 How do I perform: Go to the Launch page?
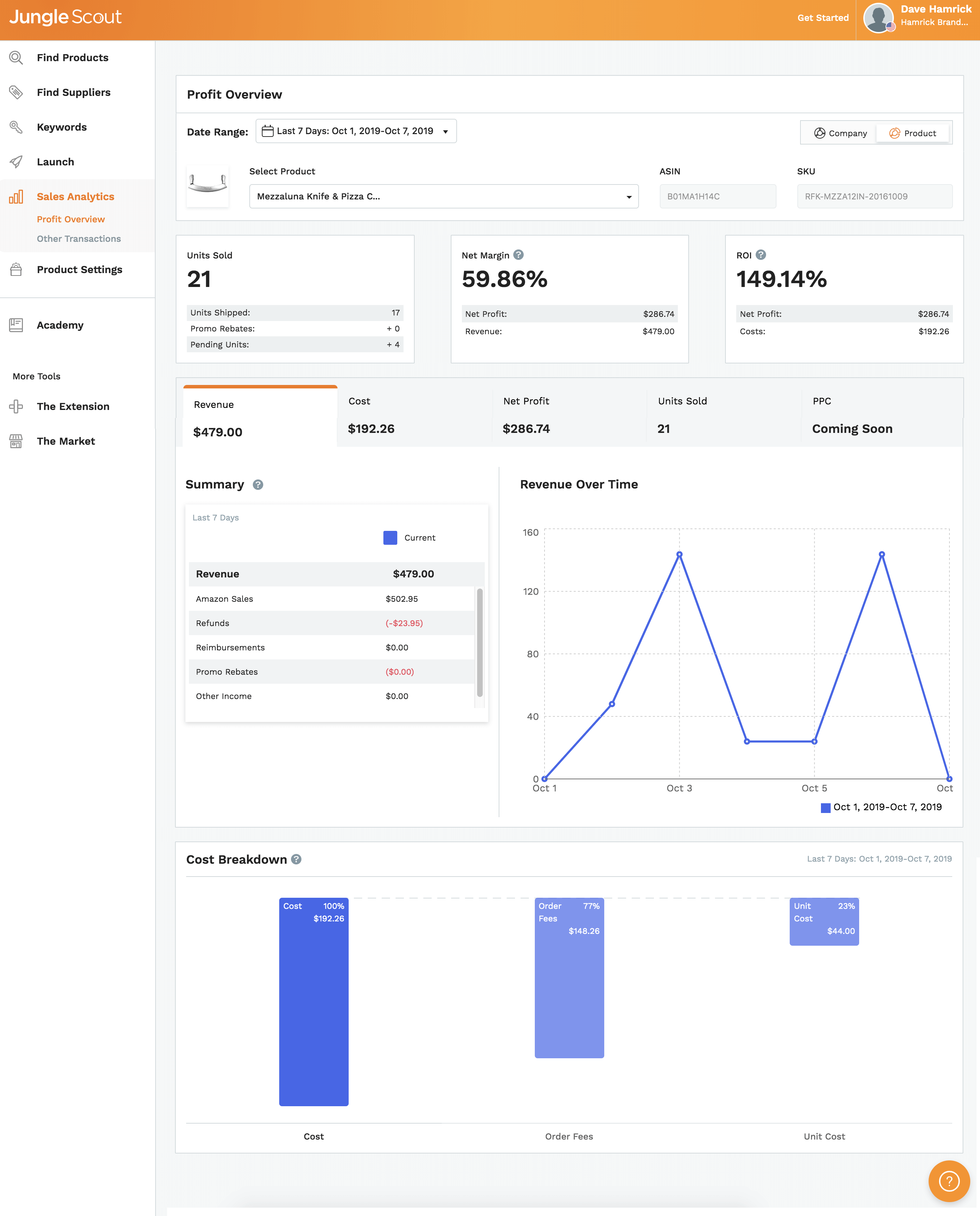click(55, 162)
